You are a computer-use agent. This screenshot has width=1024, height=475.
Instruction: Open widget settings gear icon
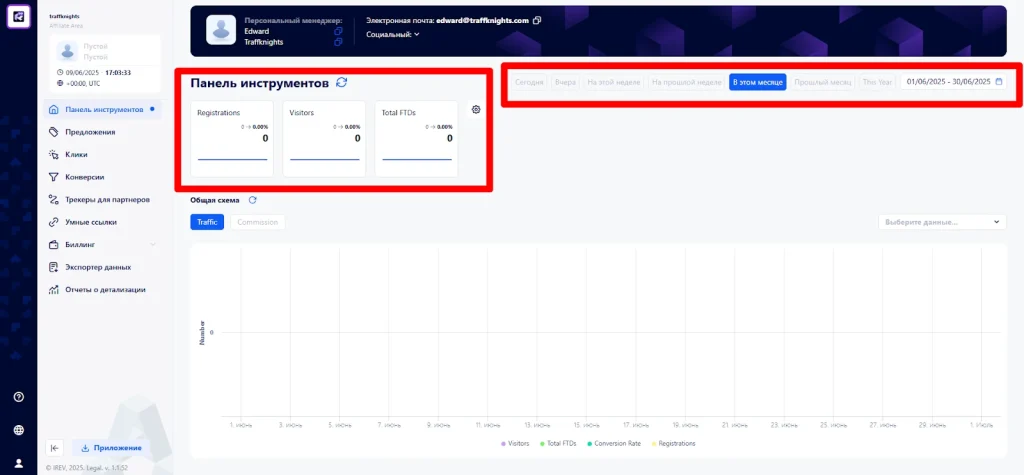click(476, 110)
